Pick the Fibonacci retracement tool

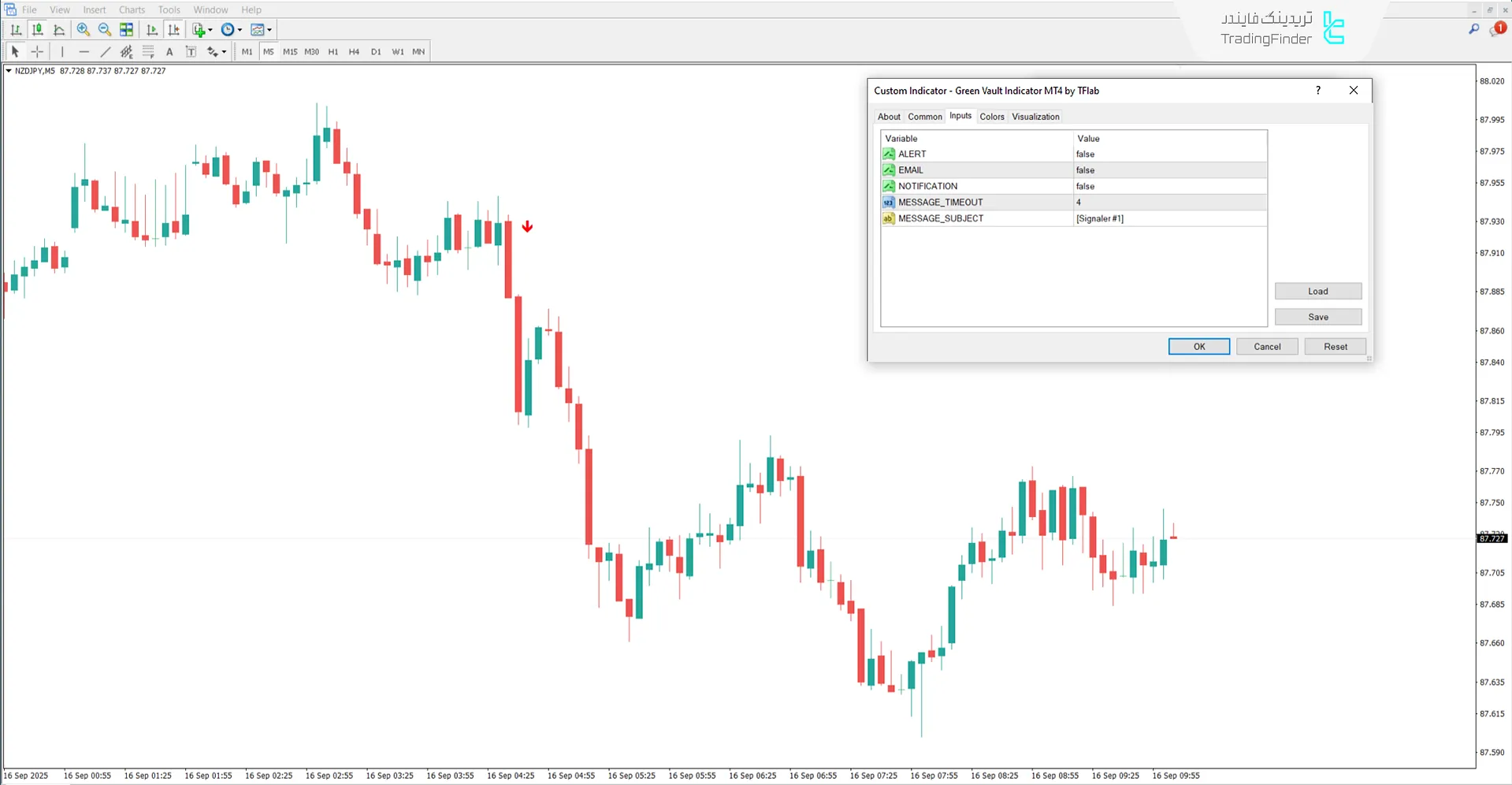point(148,52)
